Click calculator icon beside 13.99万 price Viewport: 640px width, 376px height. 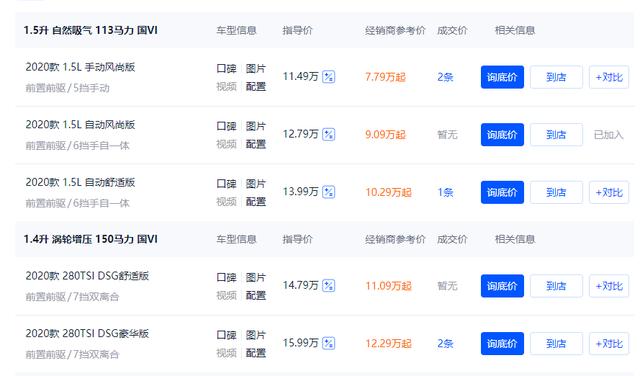coord(329,192)
